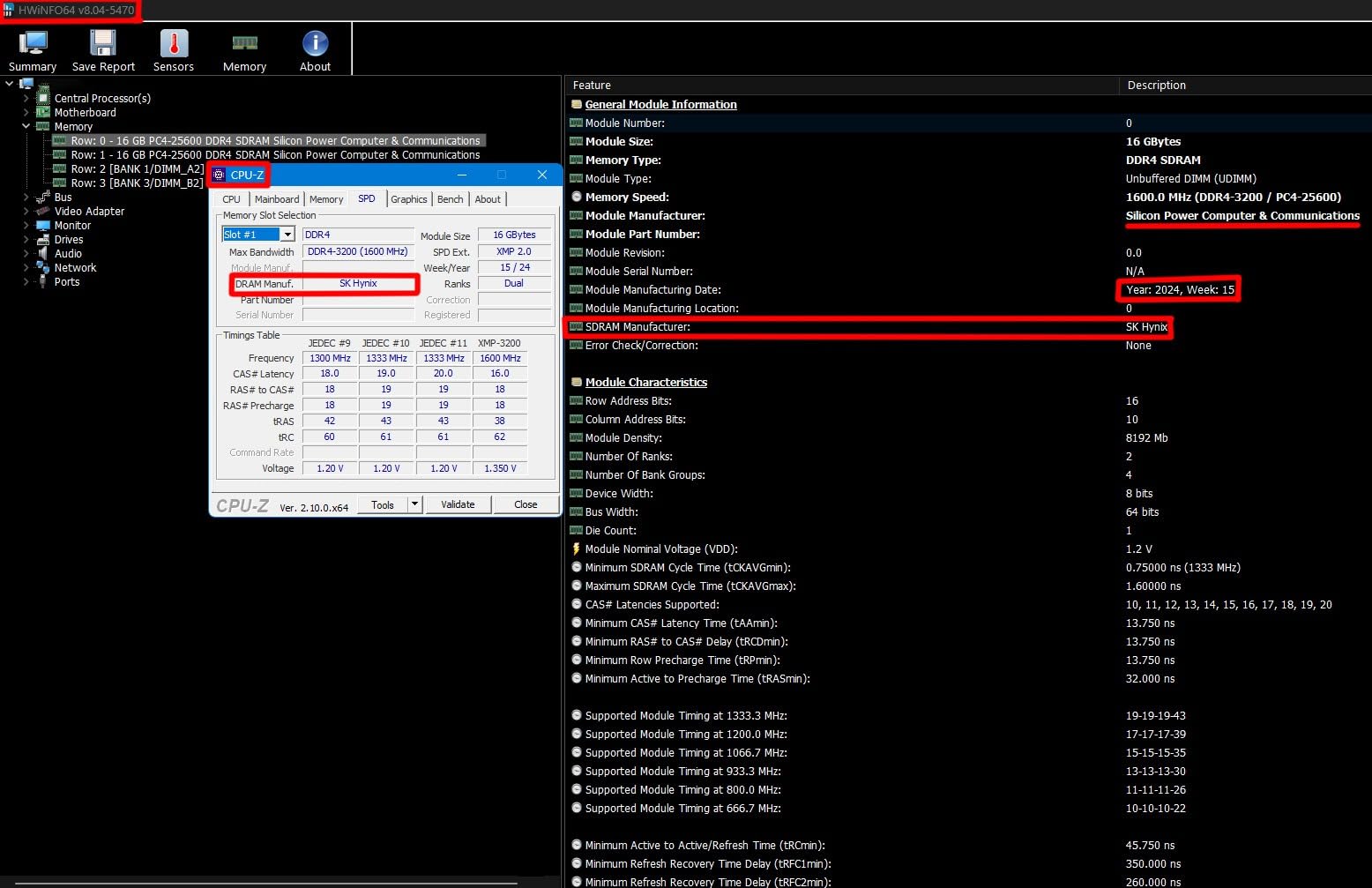Switch to the Bench tab in CPU-Z
The image size is (1372, 888).
450,199
